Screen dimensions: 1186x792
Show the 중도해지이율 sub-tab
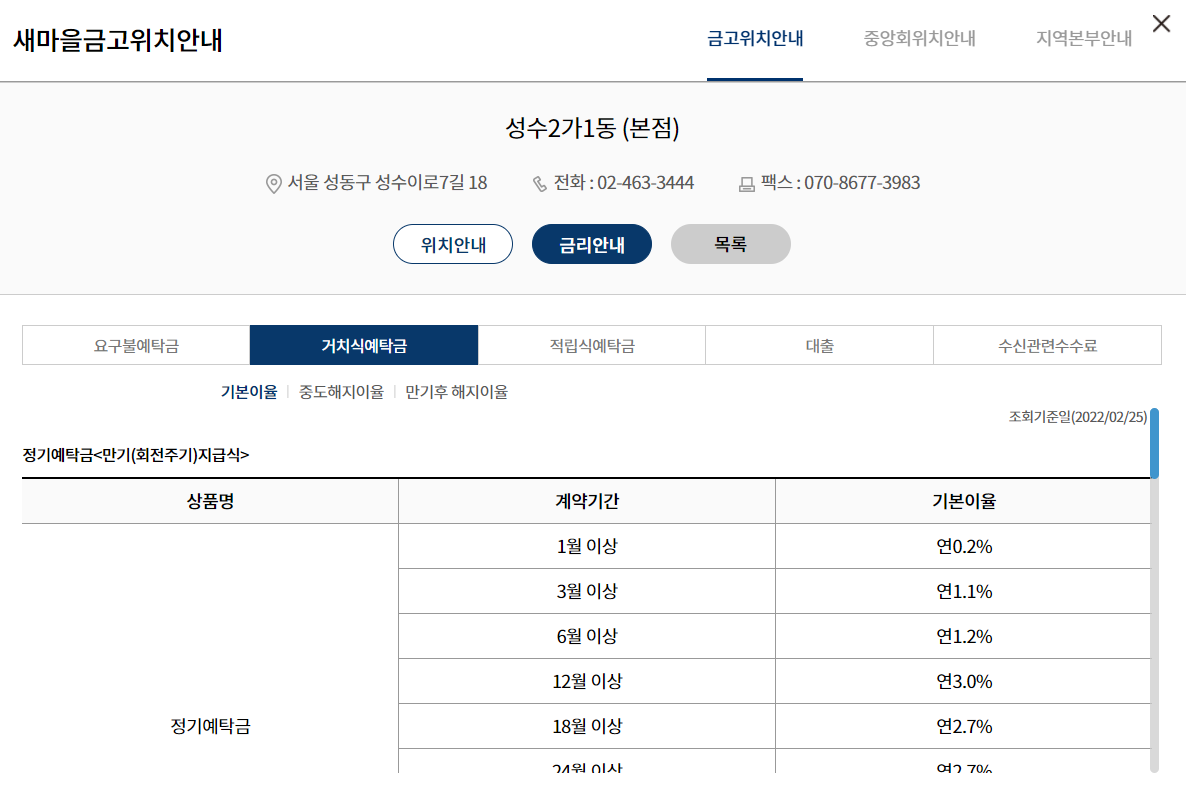(x=341, y=392)
